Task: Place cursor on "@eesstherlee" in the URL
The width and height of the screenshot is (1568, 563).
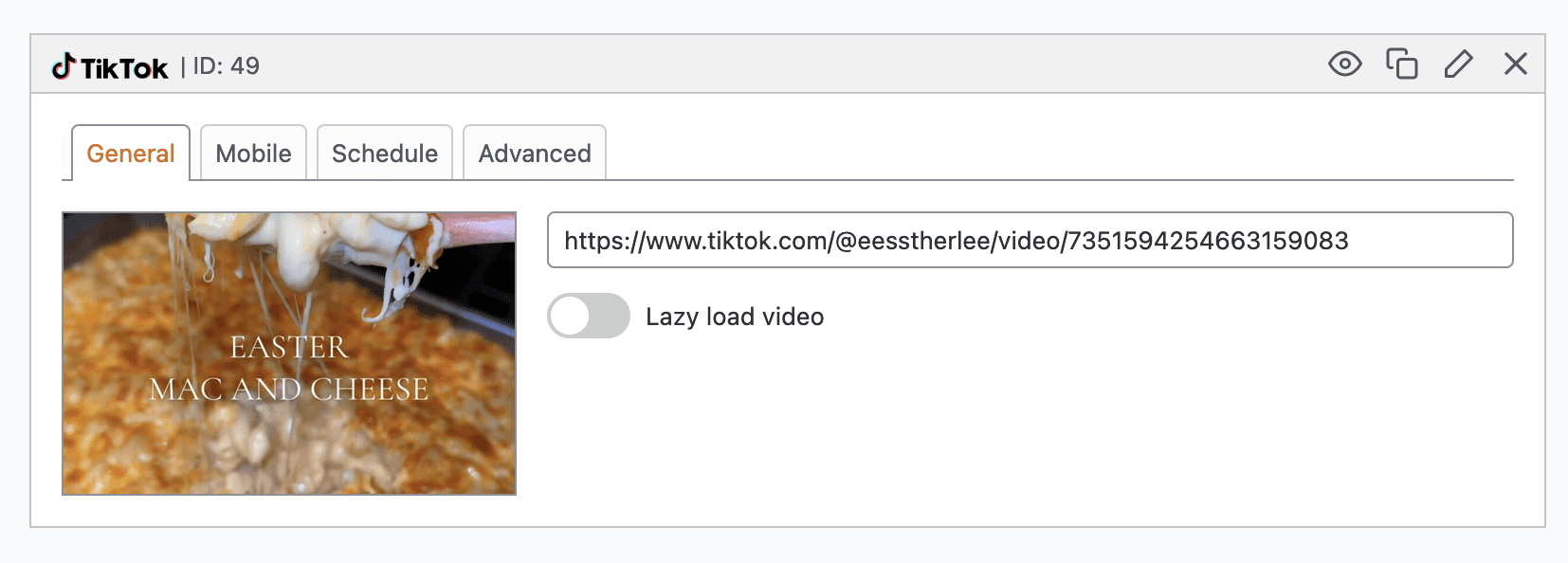Action: tap(912, 241)
